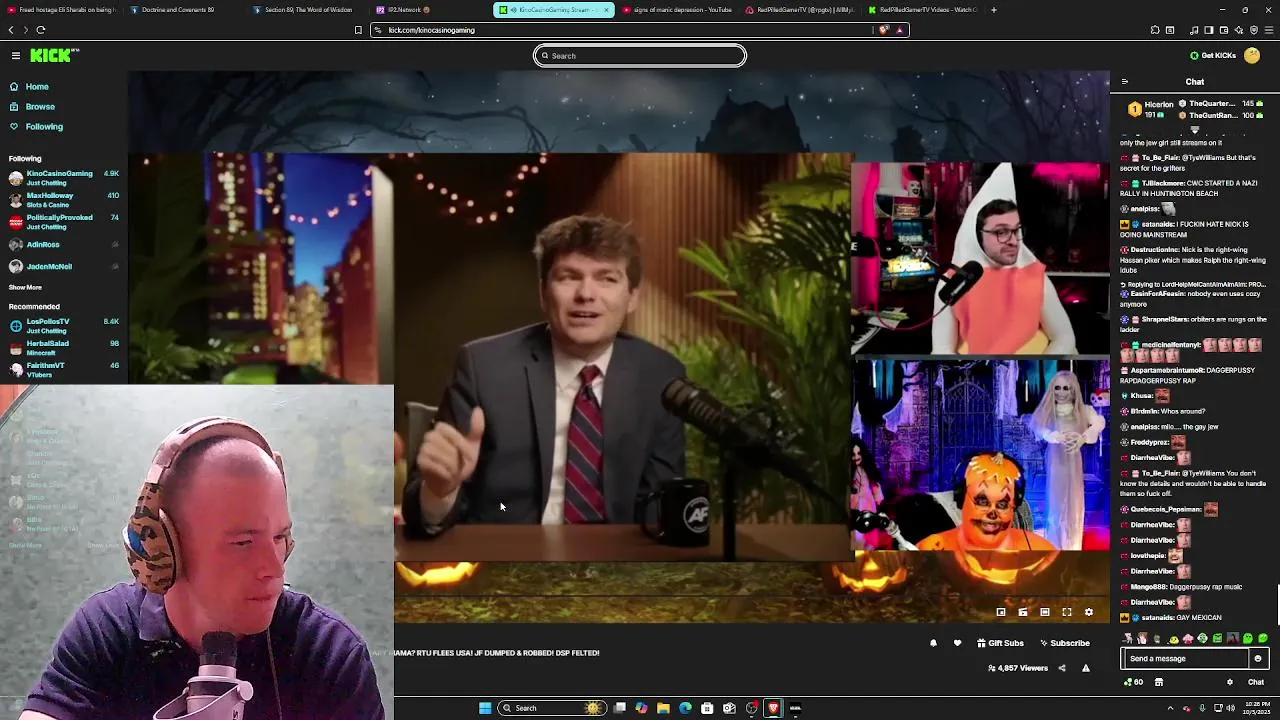Viewport: 1280px width, 720px height.
Task: Click Brave browser taskbar icon
Action: coord(773,708)
